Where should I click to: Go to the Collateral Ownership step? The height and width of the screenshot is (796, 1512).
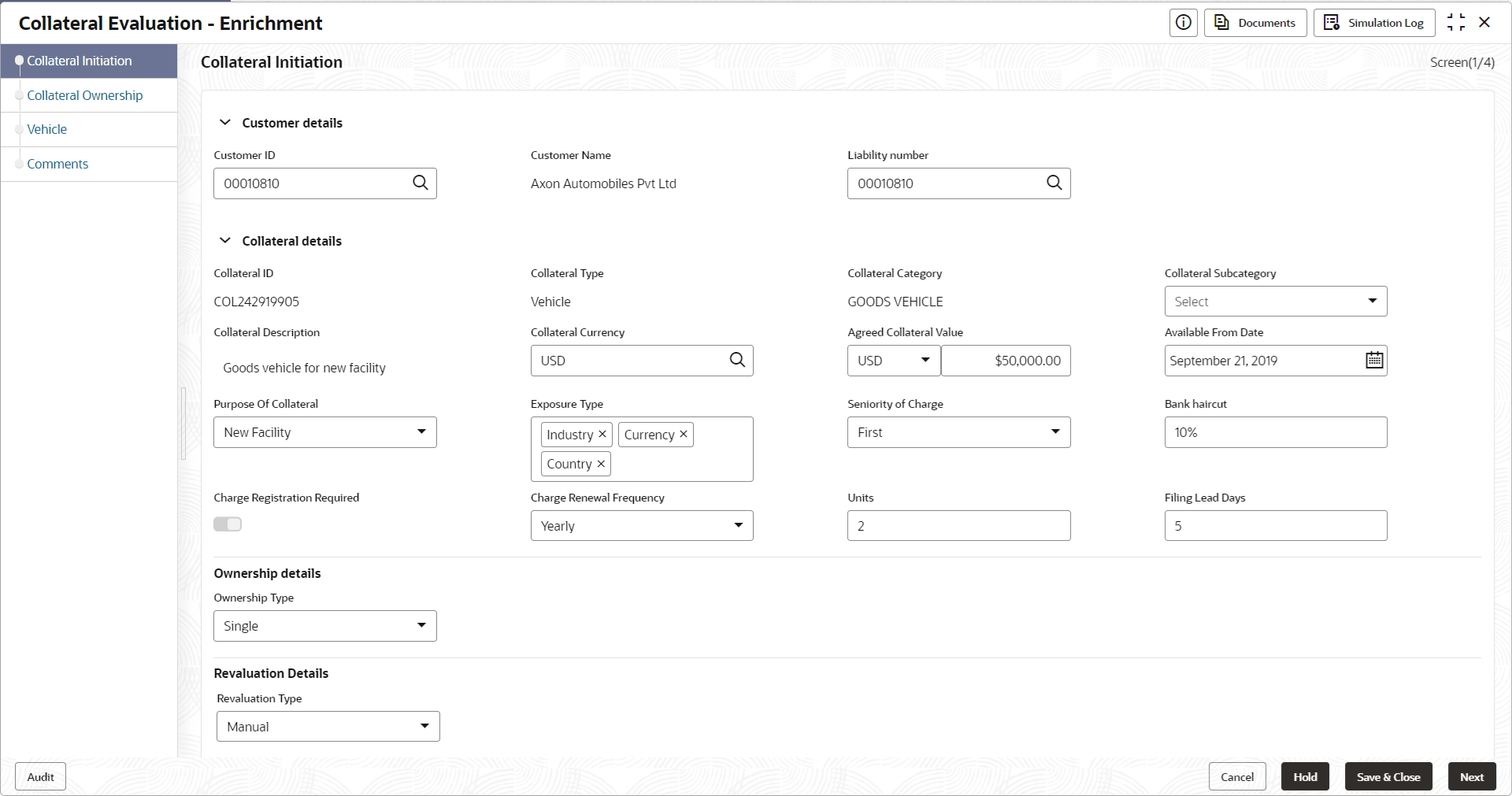click(89, 95)
